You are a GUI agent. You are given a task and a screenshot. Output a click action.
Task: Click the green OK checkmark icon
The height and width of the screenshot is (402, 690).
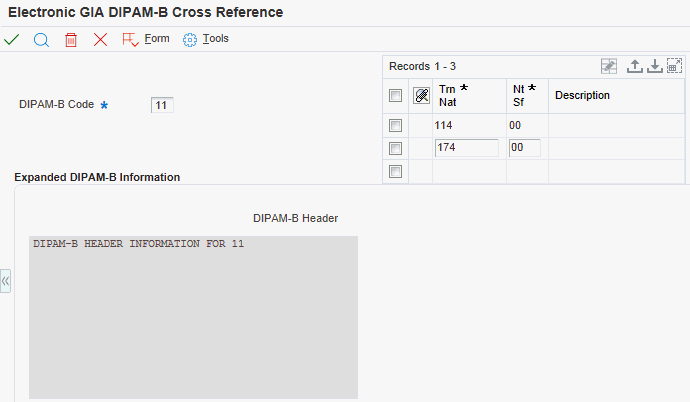(x=11, y=40)
